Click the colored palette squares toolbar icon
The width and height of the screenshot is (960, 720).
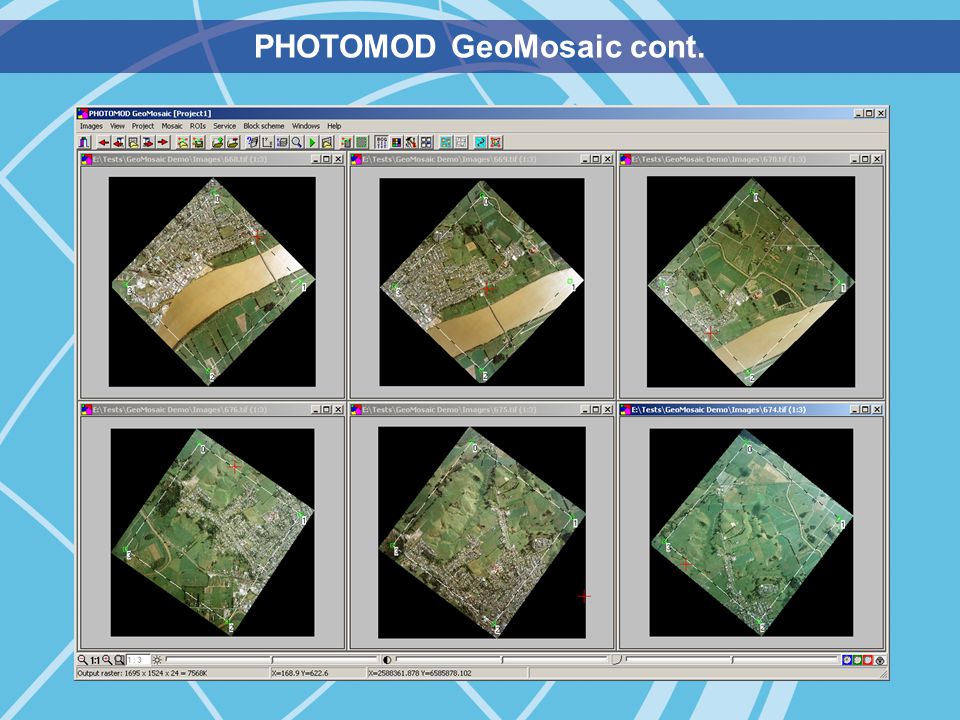(x=396, y=143)
